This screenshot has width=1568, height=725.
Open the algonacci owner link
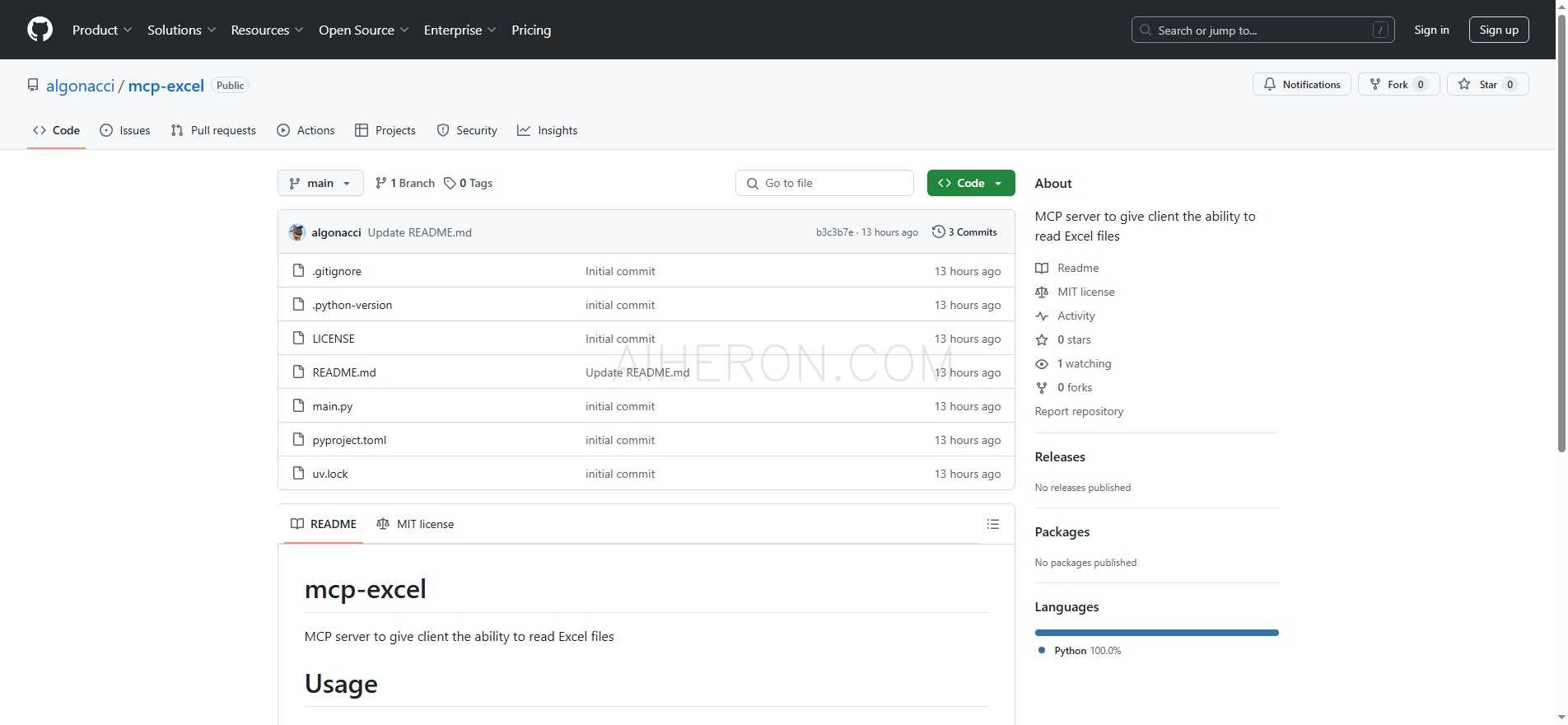[x=80, y=86]
